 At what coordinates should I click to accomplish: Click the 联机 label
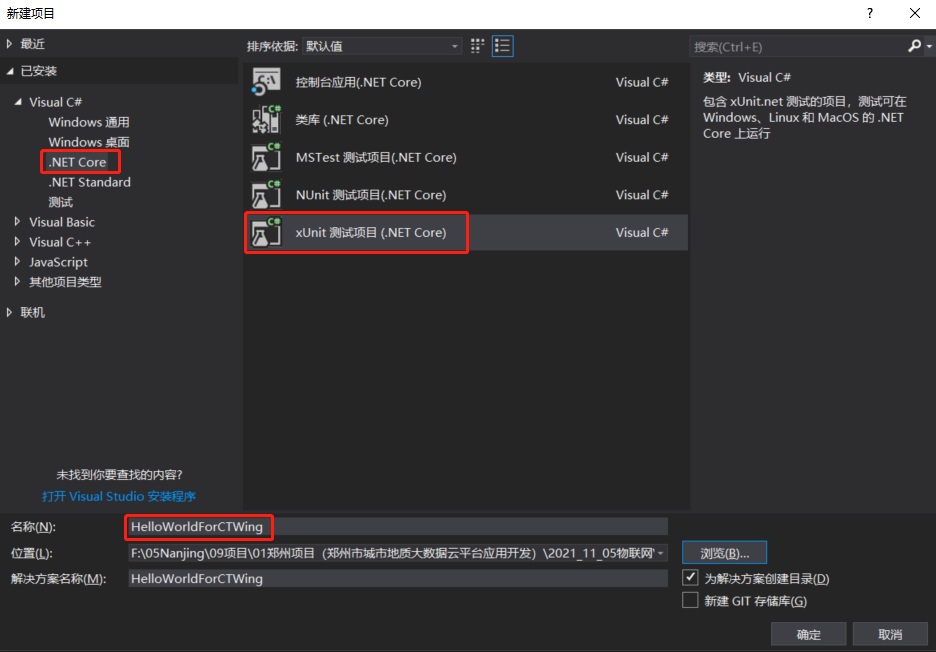[x=33, y=312]
